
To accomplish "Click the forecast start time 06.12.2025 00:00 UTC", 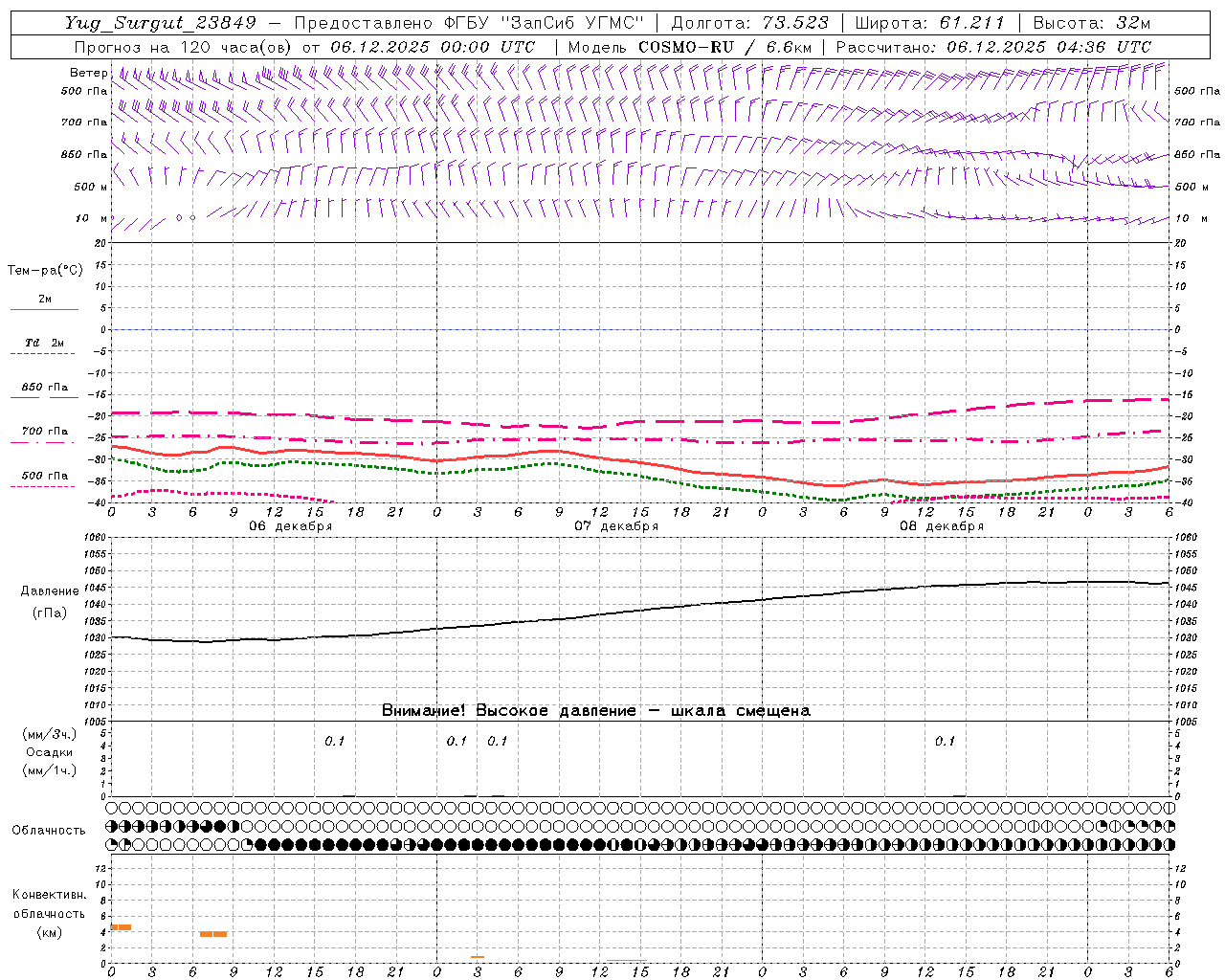I will coord(433,47).
